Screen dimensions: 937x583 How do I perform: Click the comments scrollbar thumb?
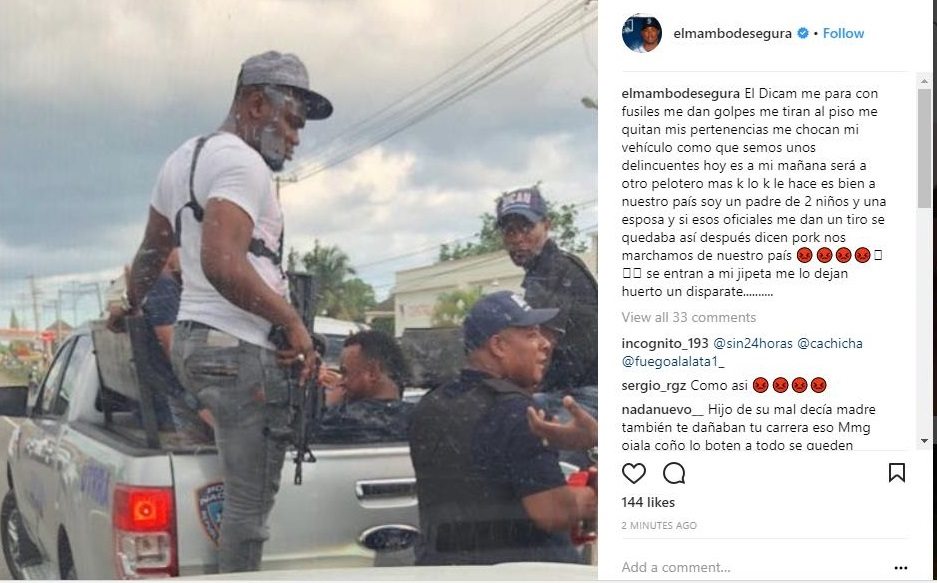924,148
